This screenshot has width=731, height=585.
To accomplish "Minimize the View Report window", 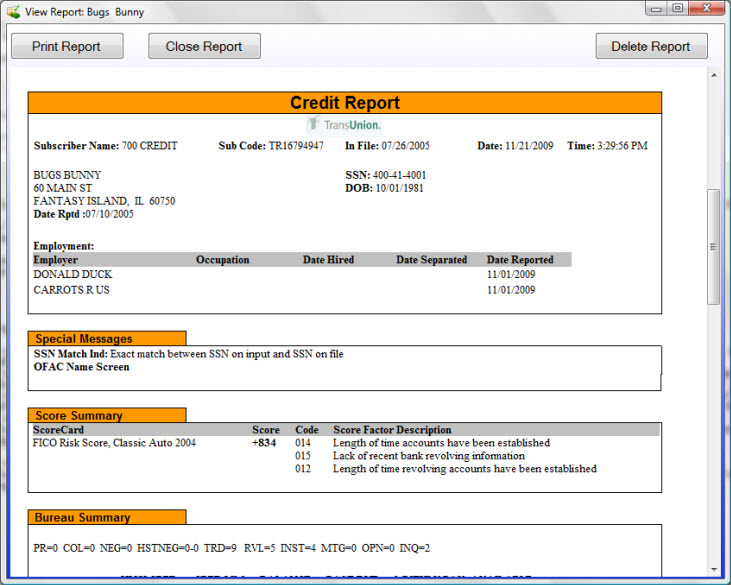I will (x=657, y=9).
